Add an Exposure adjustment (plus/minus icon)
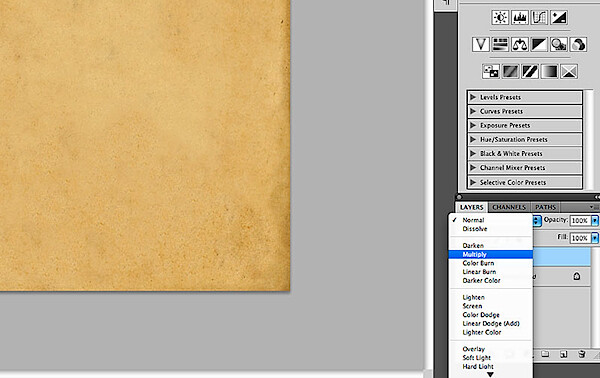Viewport: 600px width, 378px height. (x=559, y=18)
